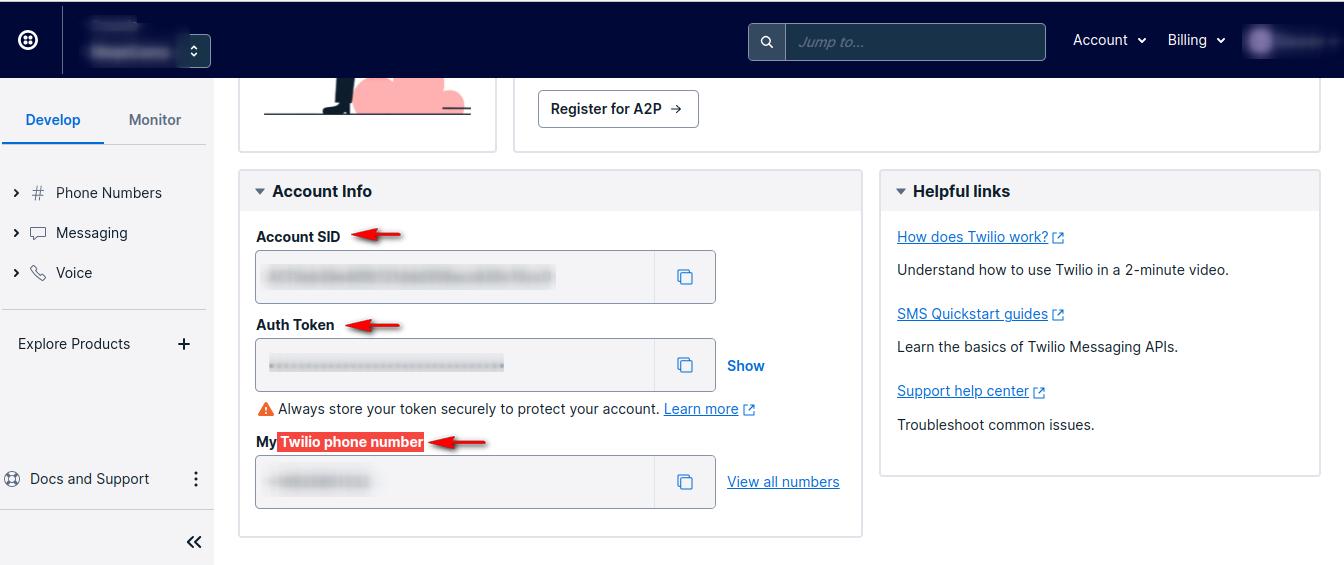Open Phone Numbers in sidebar
Image resolution: width=1344 pixels, height=565 pixels.
coord(109,193)
